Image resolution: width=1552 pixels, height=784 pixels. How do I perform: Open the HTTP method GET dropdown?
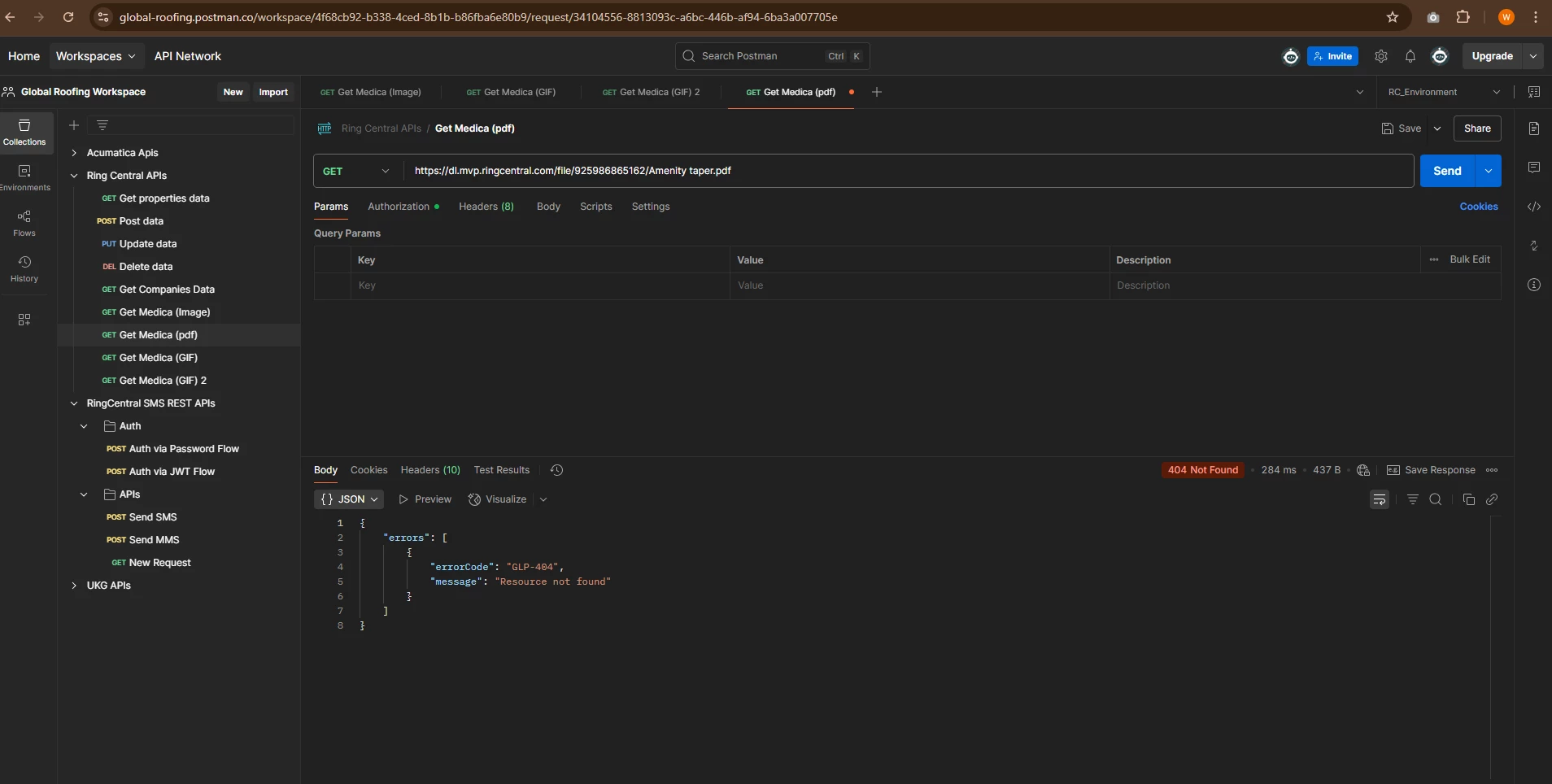(x=356, y=171)
